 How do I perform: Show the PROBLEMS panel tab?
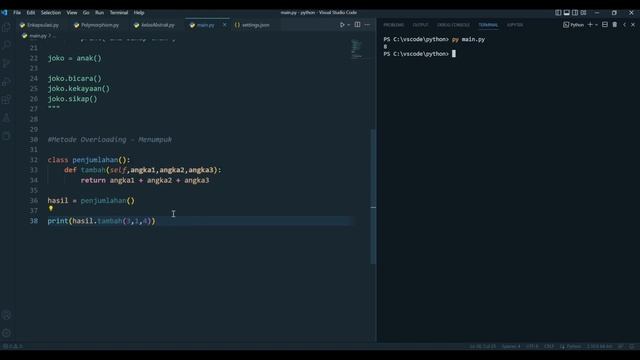tap(393, 25)
